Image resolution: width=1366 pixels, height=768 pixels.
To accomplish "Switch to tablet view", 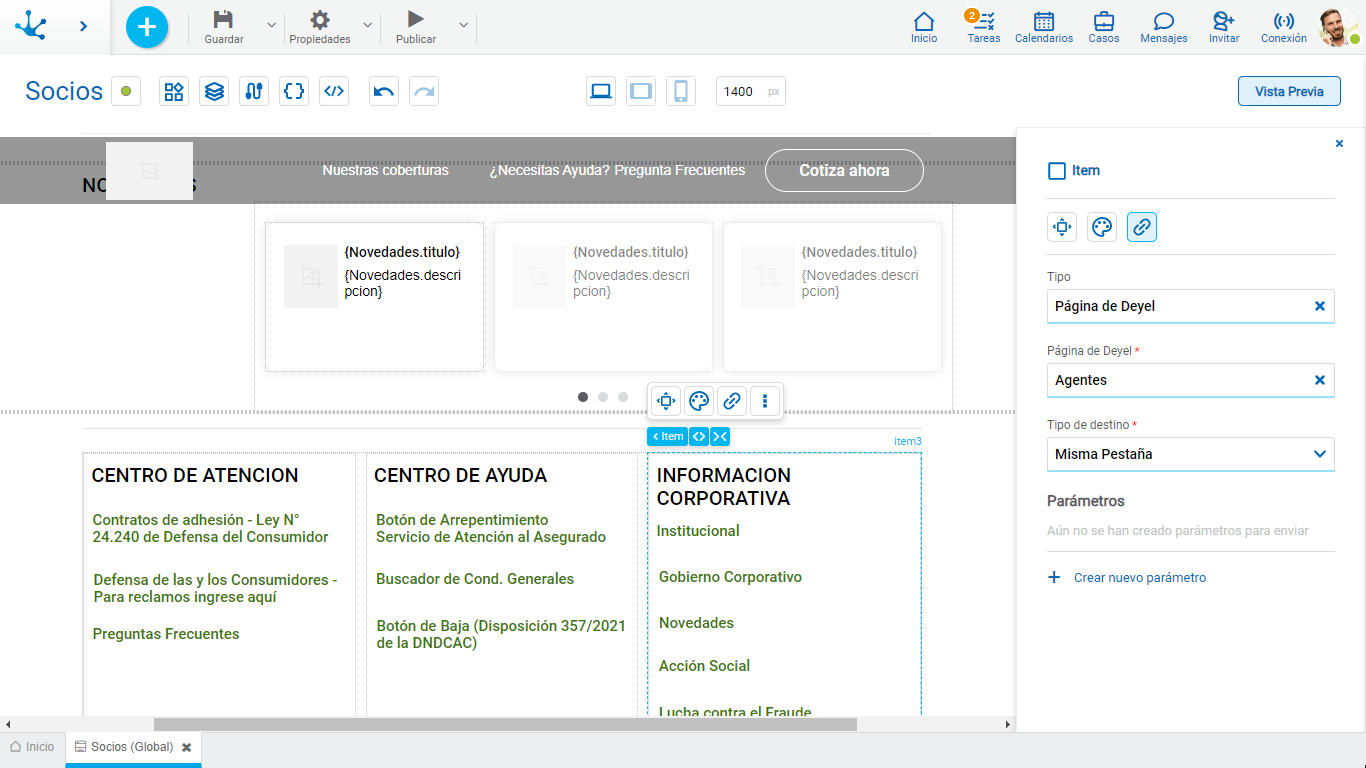I will [x=641, y=91].
